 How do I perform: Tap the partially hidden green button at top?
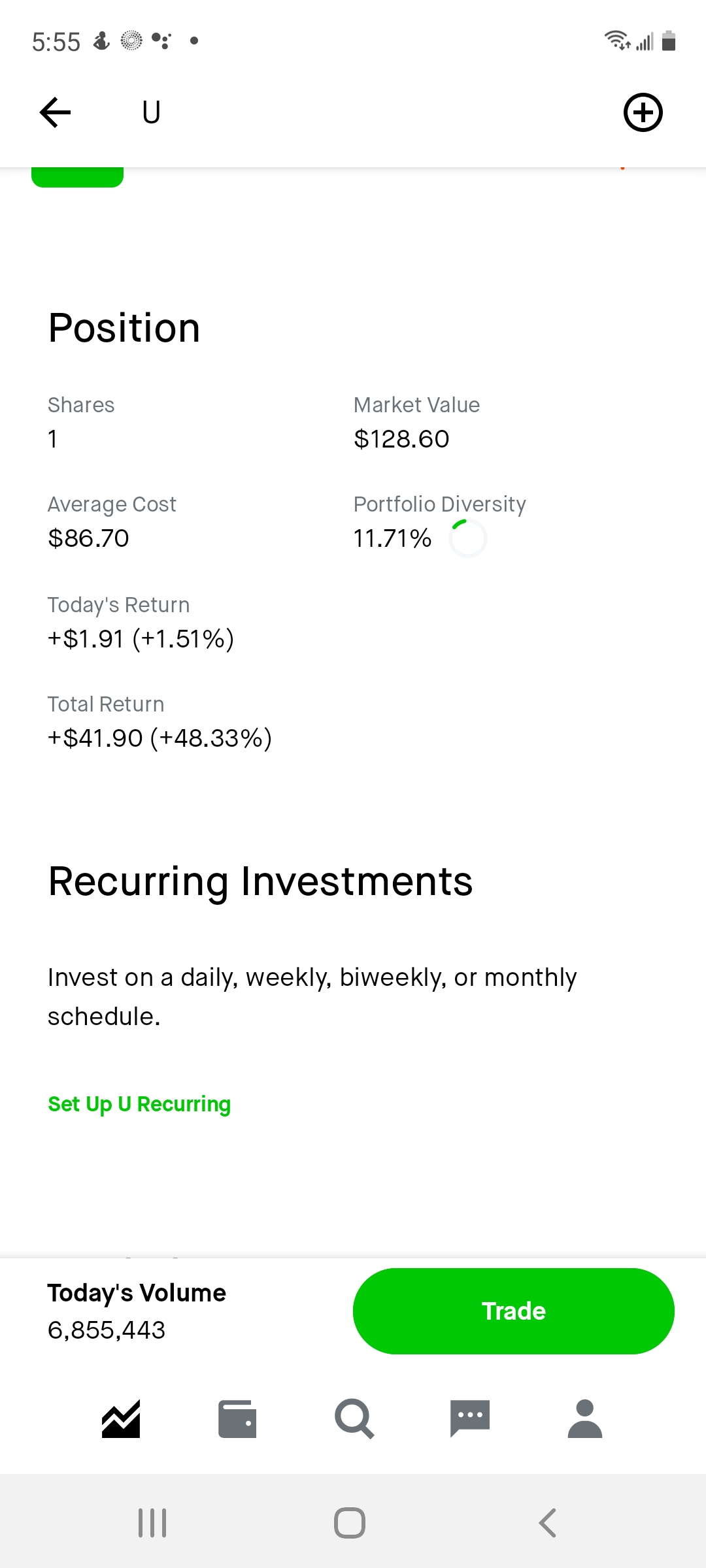[78, 177]
